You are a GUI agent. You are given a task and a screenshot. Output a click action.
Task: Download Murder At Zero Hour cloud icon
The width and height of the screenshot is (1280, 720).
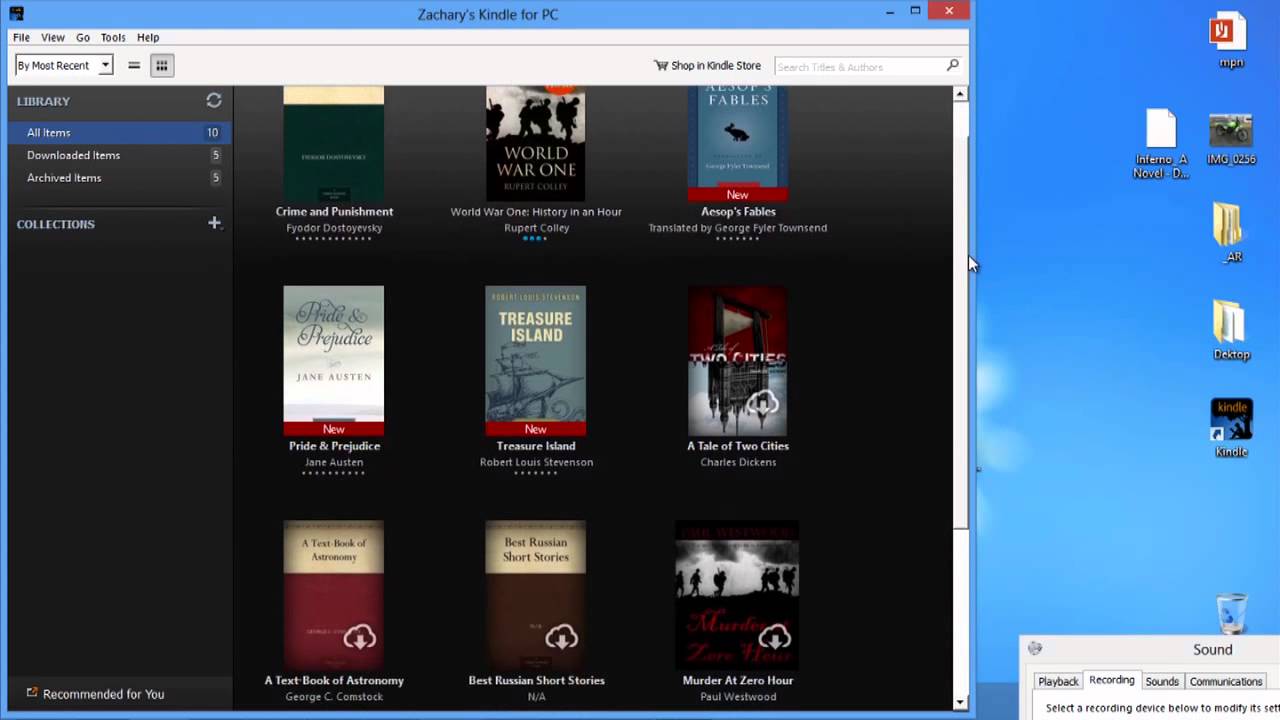pyautogui.click(x=775, y=637)
